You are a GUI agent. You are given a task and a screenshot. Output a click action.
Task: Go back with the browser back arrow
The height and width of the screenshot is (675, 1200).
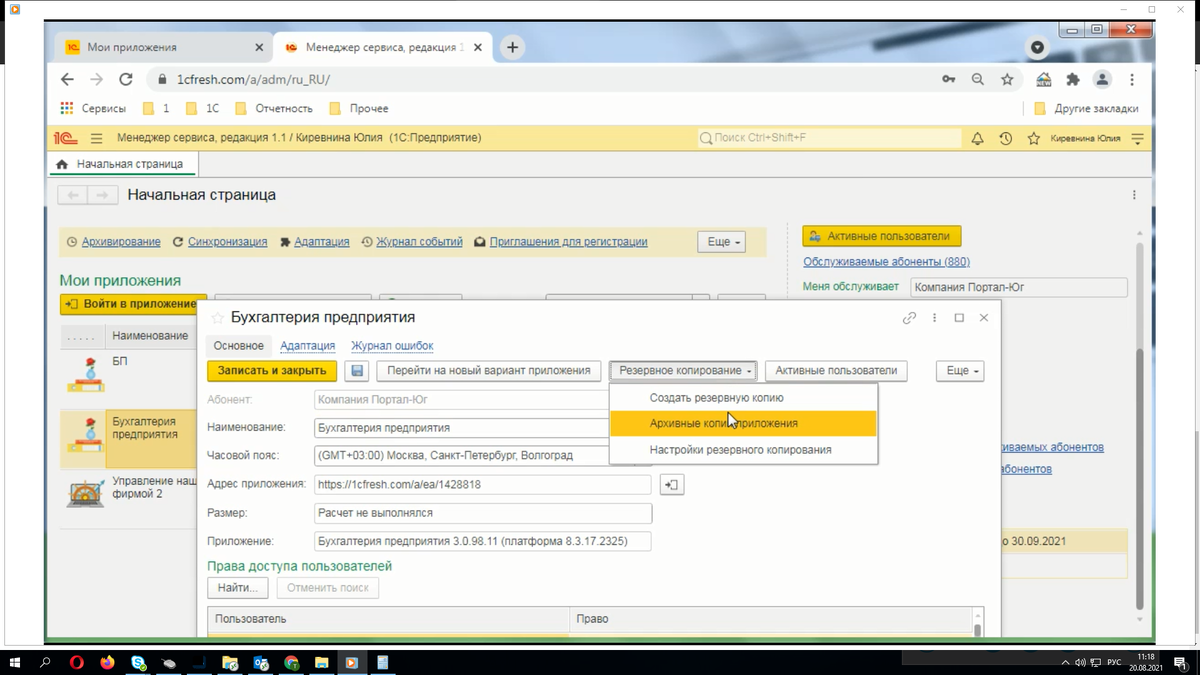[x=67, y=79]
